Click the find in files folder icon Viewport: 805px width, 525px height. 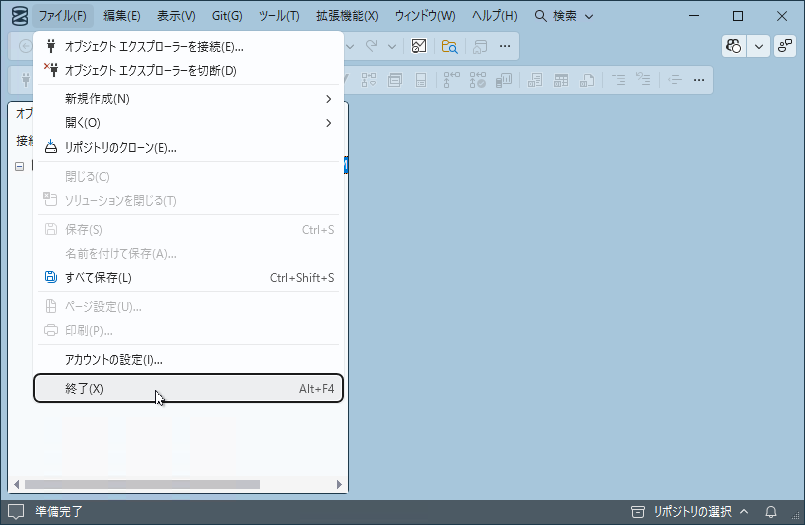point(449,46)
